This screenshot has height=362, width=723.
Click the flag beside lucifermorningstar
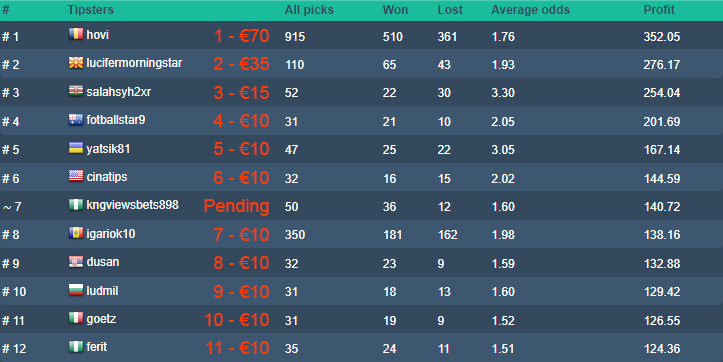pos(76,63)
